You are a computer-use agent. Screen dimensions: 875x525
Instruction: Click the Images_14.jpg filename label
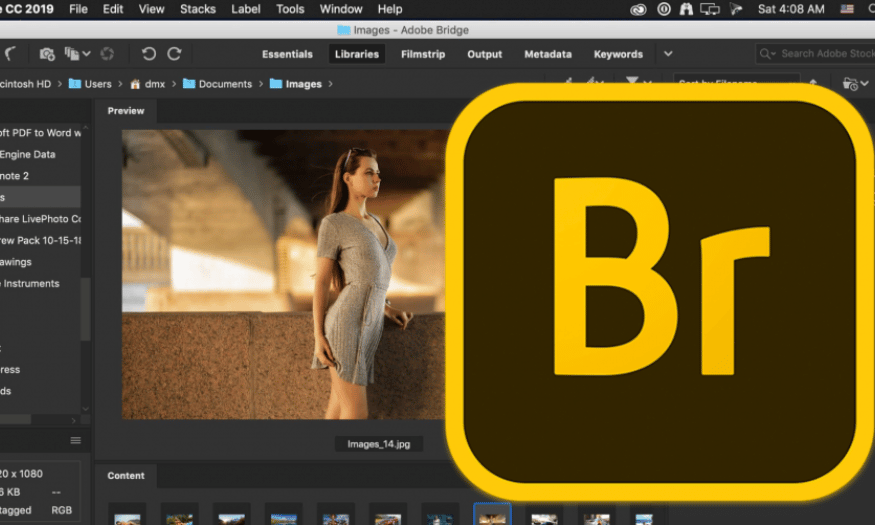[x=378, y=444]
